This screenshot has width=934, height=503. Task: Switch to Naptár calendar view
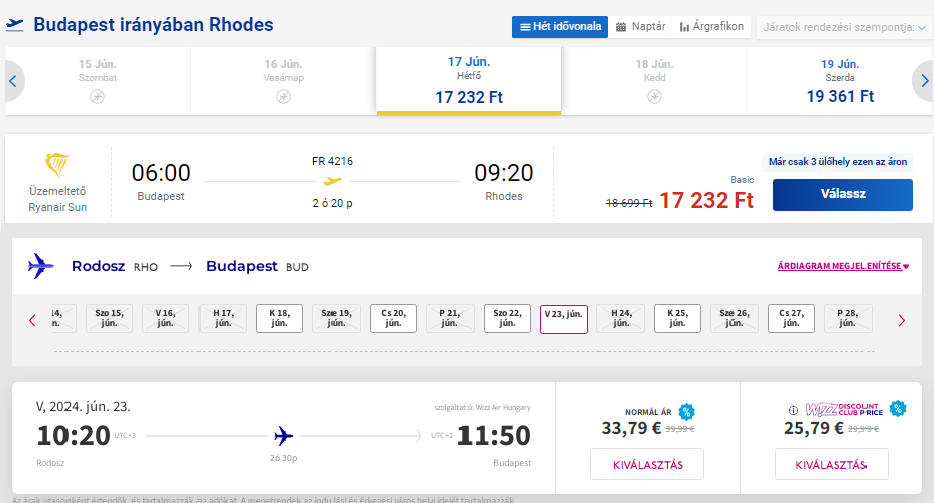640,27
